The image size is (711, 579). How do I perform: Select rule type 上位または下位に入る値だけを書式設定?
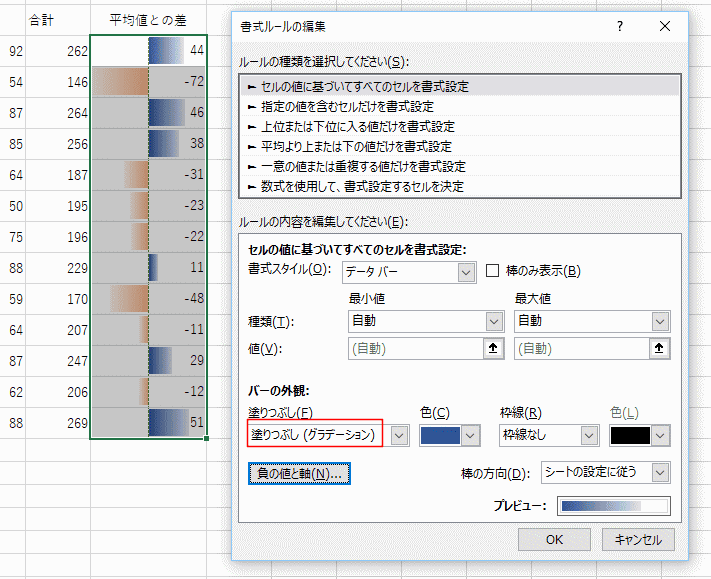click(350, 126)
